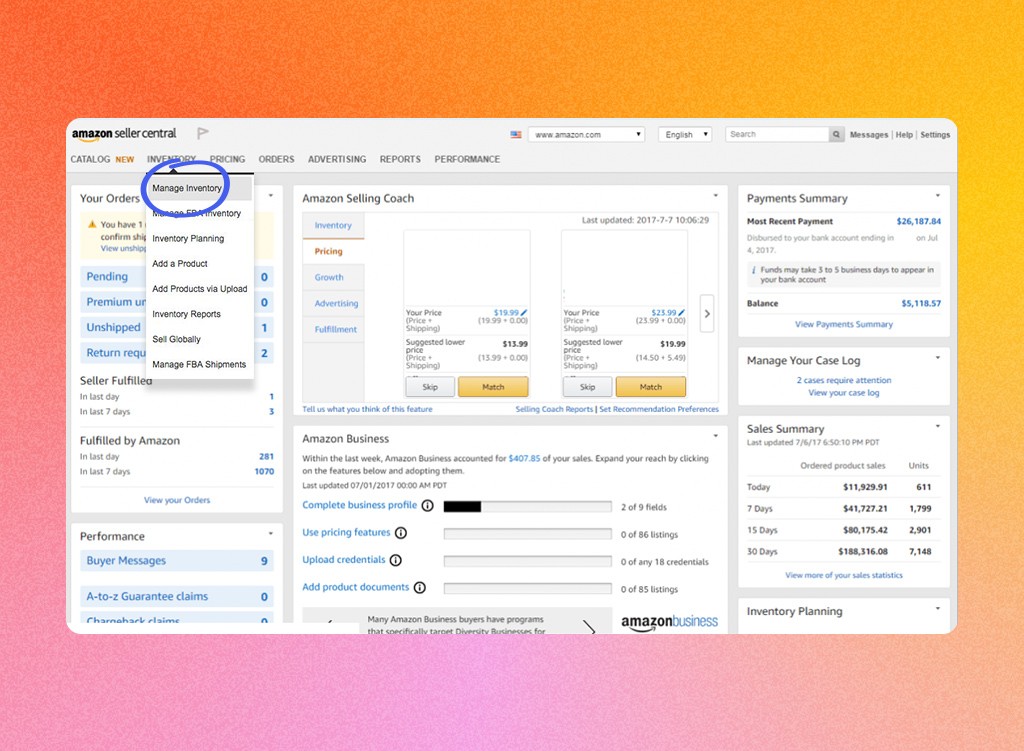1024x751 pixels.
Task: Collapse the Manage Your Case Log arrow
Action: click(x=938, y=357)
